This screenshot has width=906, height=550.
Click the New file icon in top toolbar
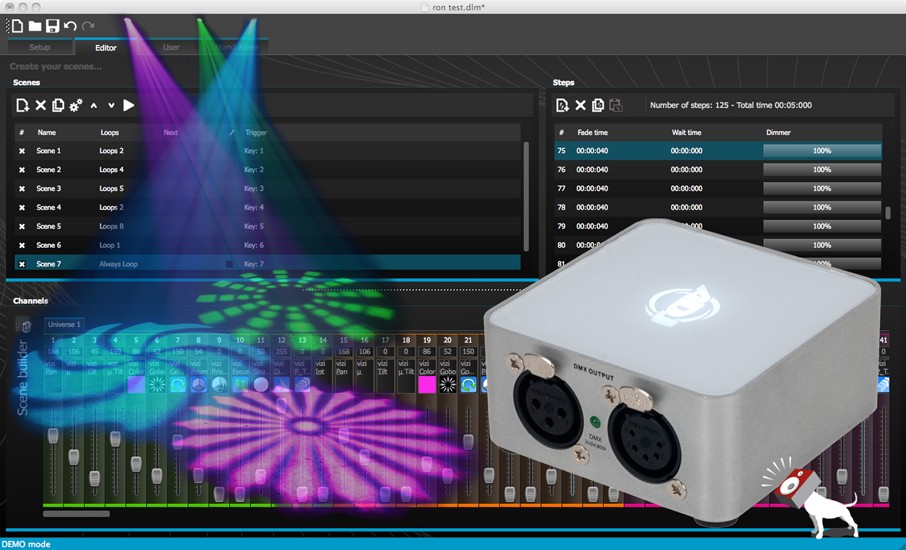click(17, 25)
